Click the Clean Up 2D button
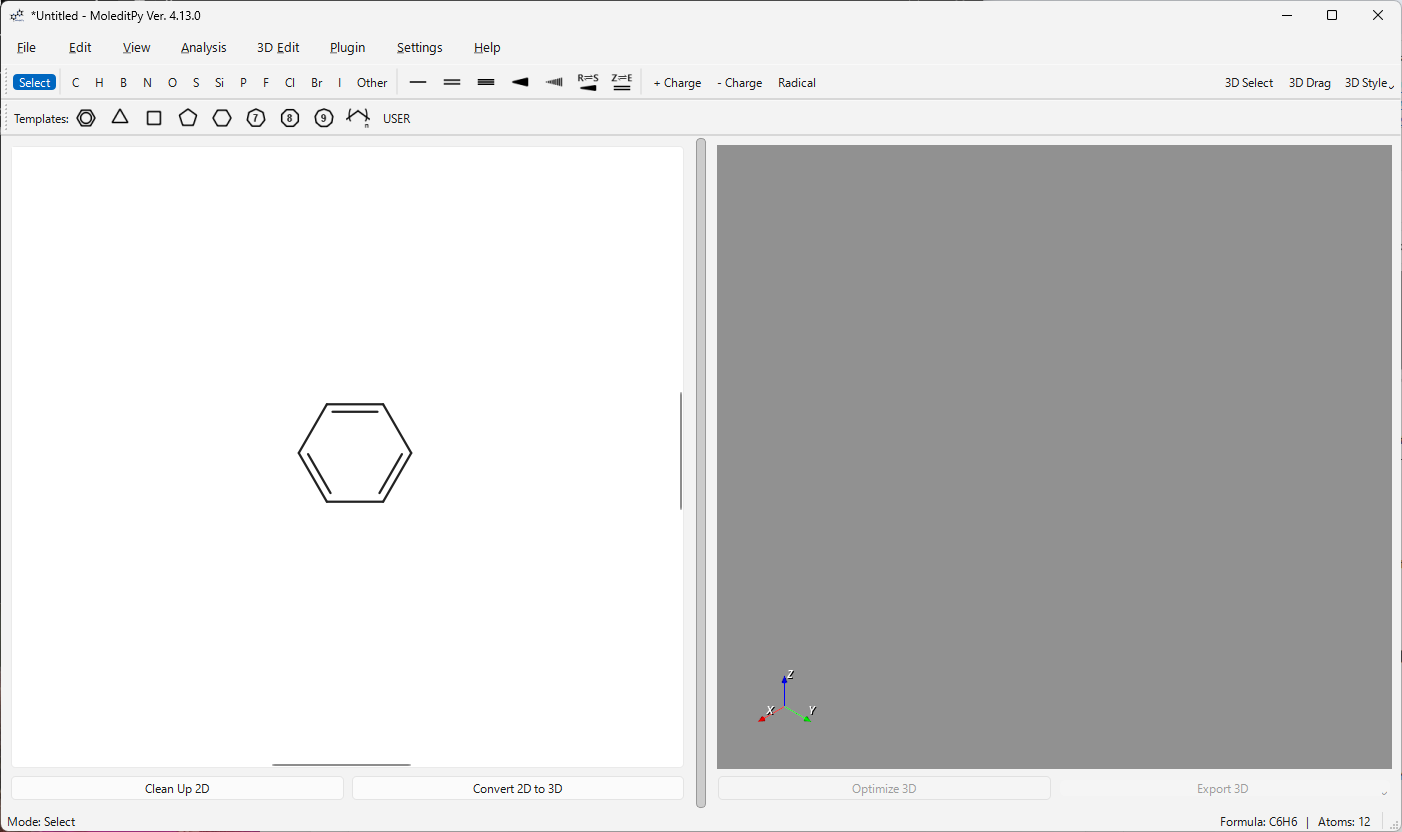Screen dimensions: 1402x832 [x=177, y=788]
